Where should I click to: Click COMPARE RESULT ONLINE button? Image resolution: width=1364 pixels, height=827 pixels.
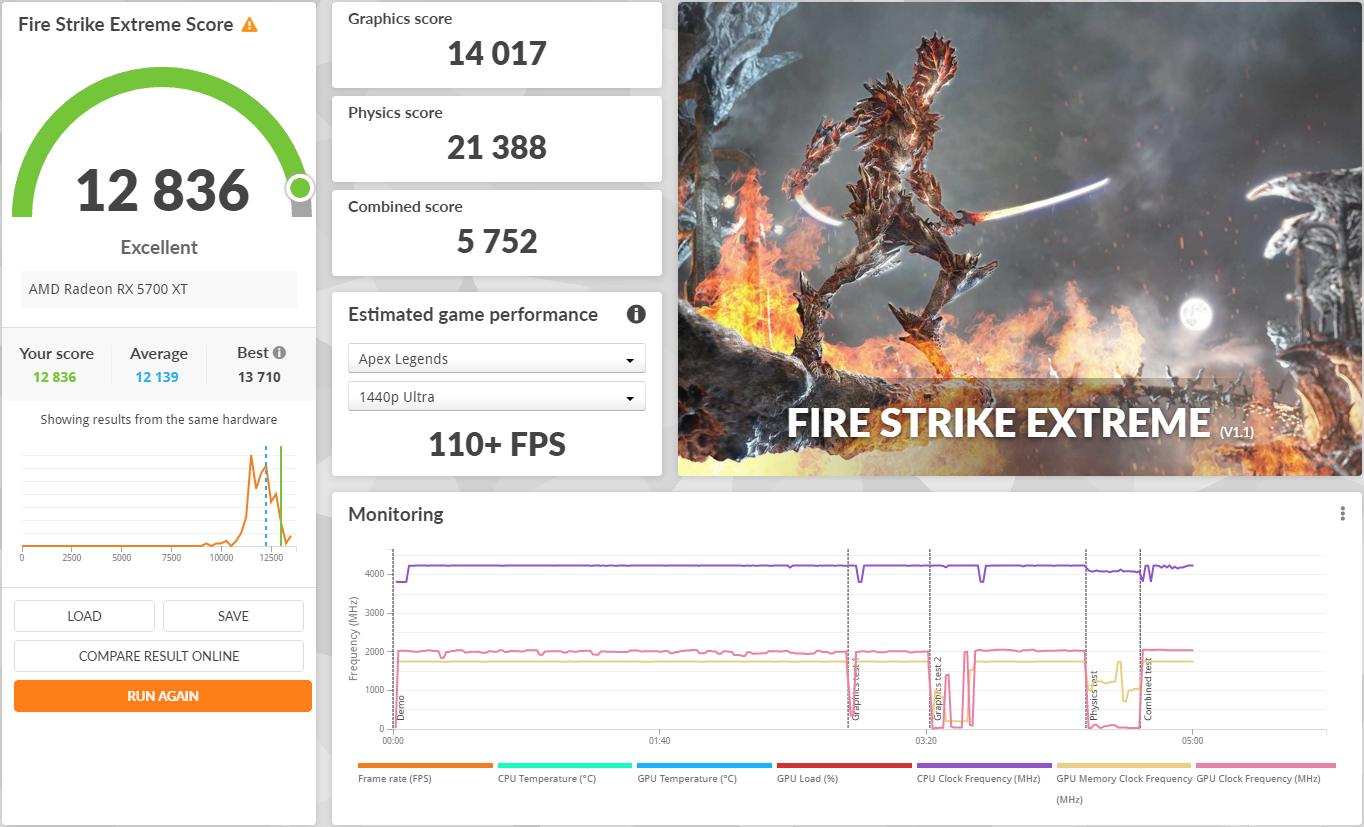[159, 656]
